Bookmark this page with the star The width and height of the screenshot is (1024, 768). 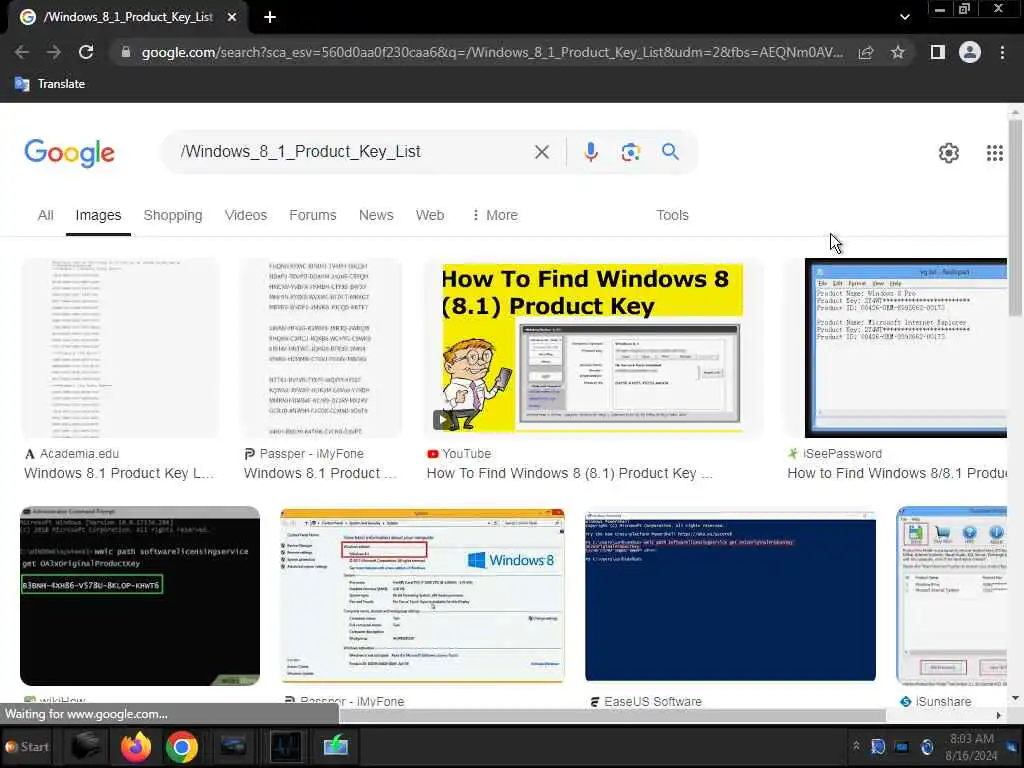(x=898, y=52)
